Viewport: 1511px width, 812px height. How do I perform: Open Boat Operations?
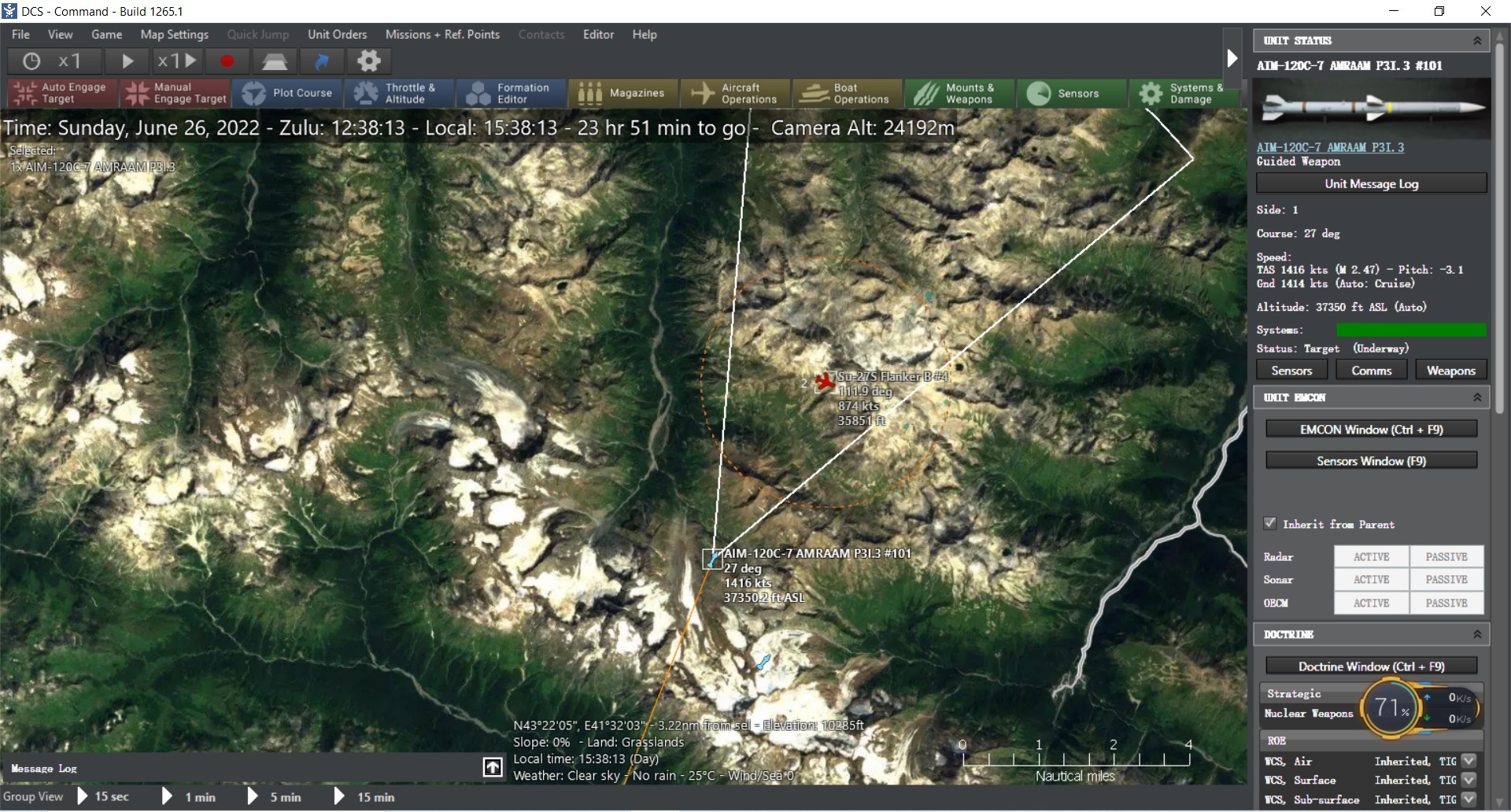(848, 93)
